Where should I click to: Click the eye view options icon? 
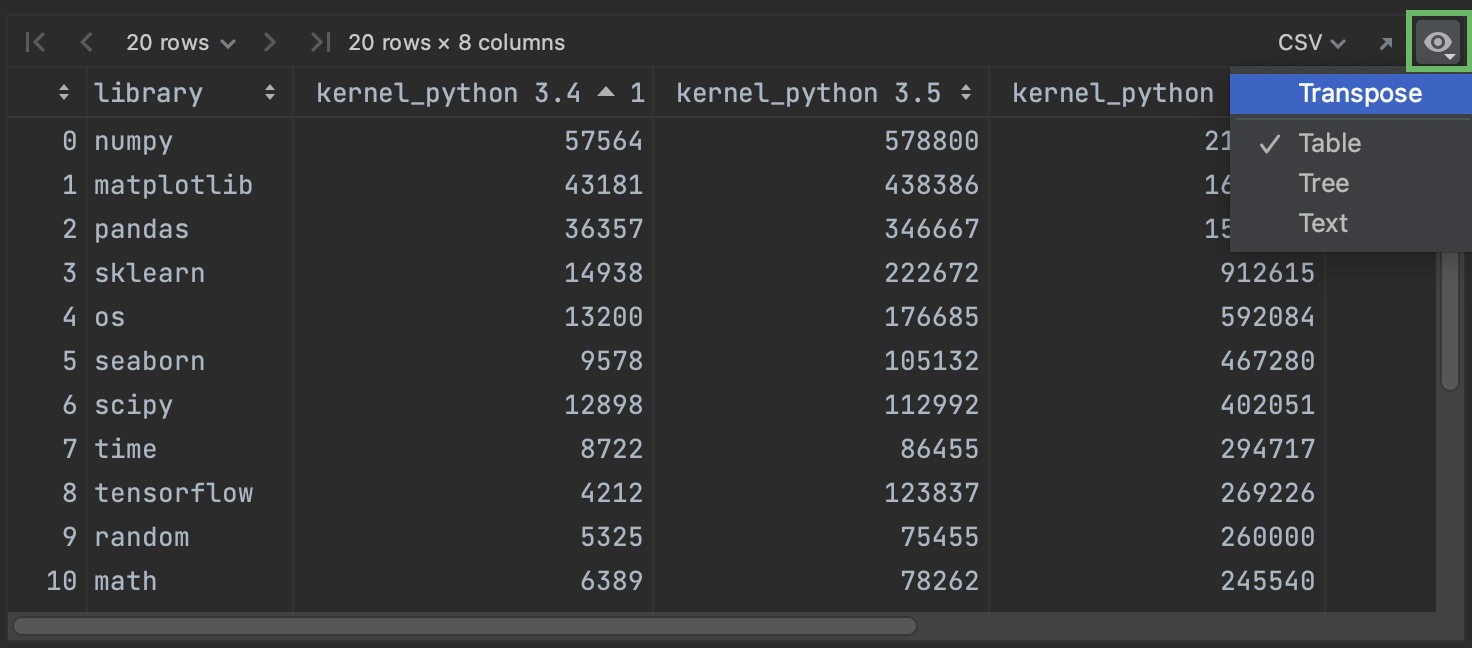pyautogui.click(x=1438, y=43)
